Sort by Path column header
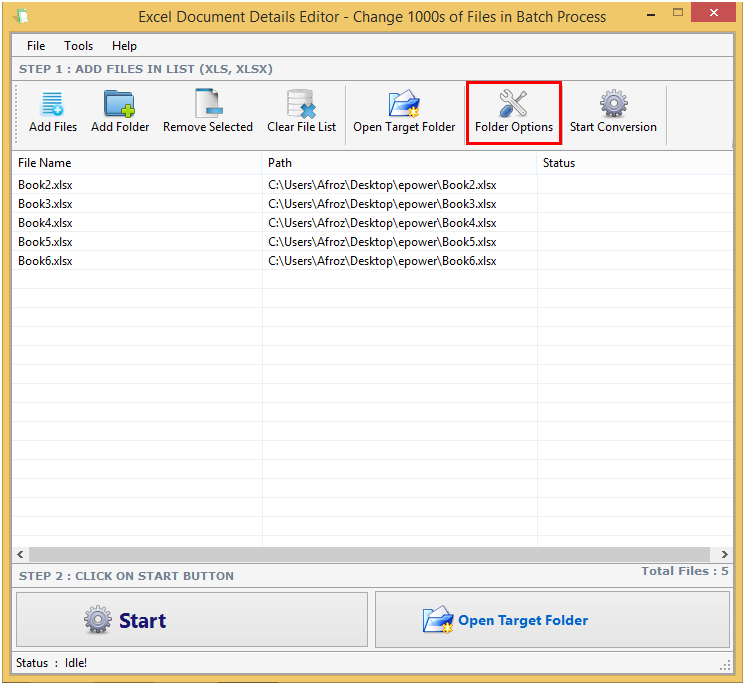Screen dimensions: 745x685 [x=399, y=163]
